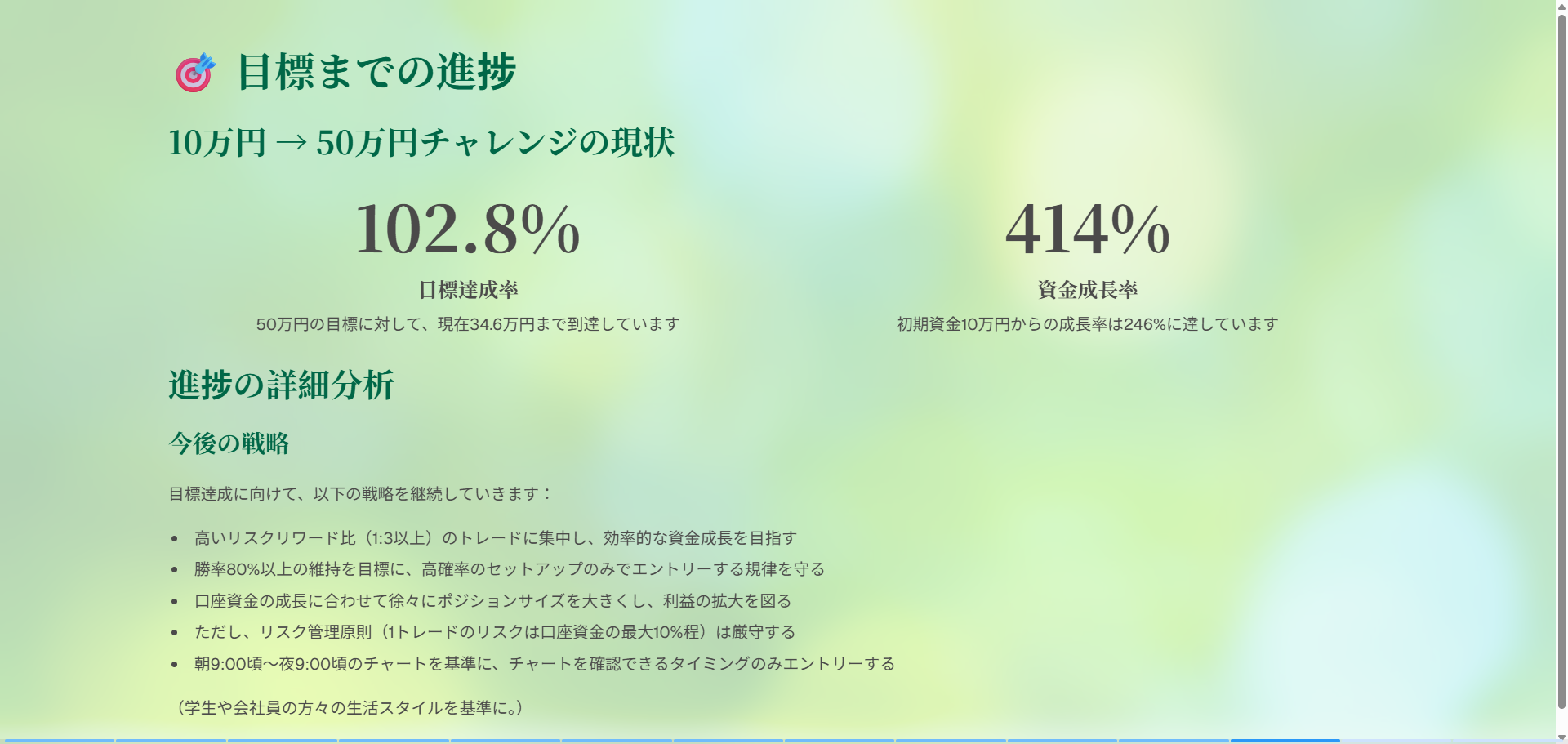Viewport: 1568px width, 744px height.
Task: Click the 102.8% statistic figure
Action: [467, 229]
